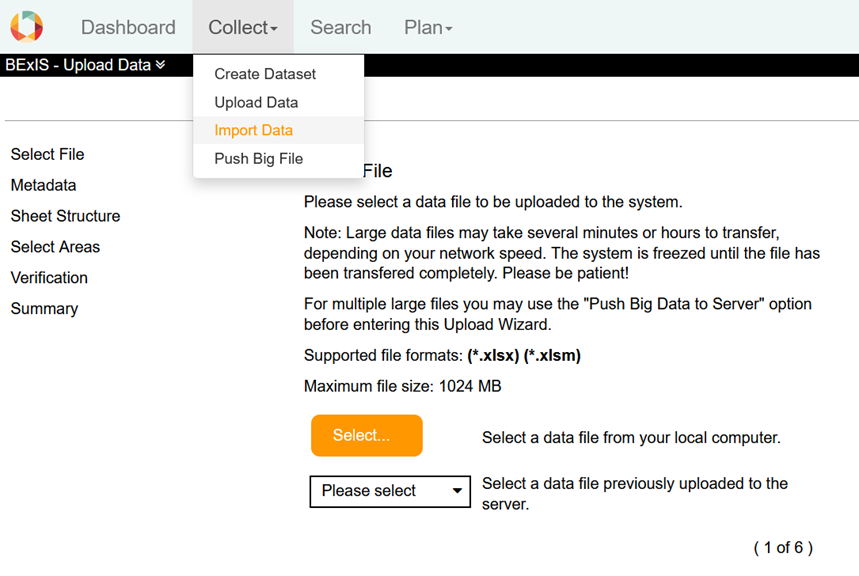Collapse the Collect dropdown menu
The height and width of the screenshot is (576, 859).
(243, 27)
